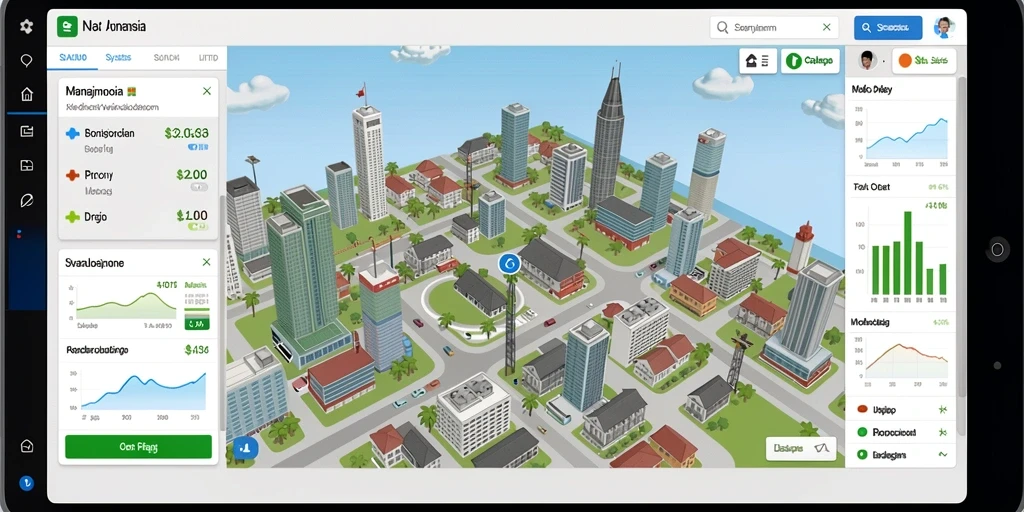Go to the home icon in the sidebar
Viewport: 1024px width, 512px height.
click(26, 95)
